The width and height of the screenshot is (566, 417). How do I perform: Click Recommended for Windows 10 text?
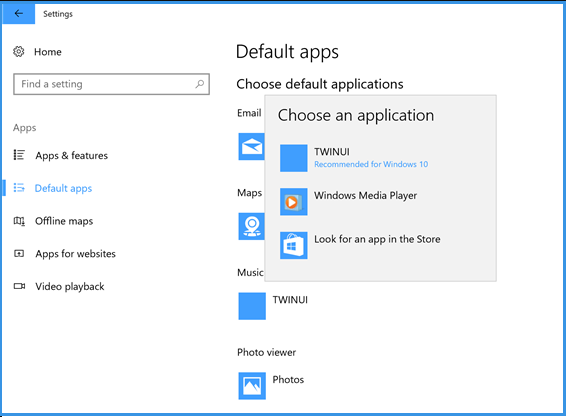(371, 164)
